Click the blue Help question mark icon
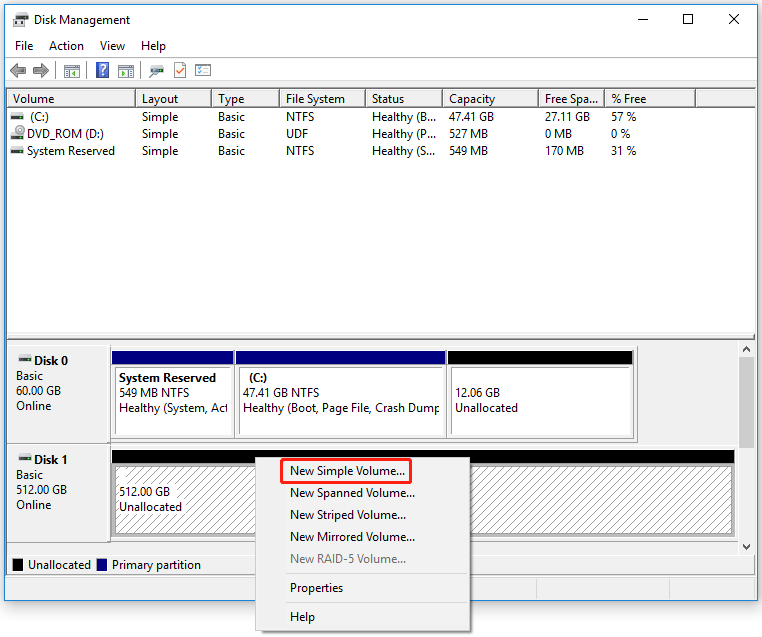The height and width of the screenshot is (637, 762). pos(102,71)
